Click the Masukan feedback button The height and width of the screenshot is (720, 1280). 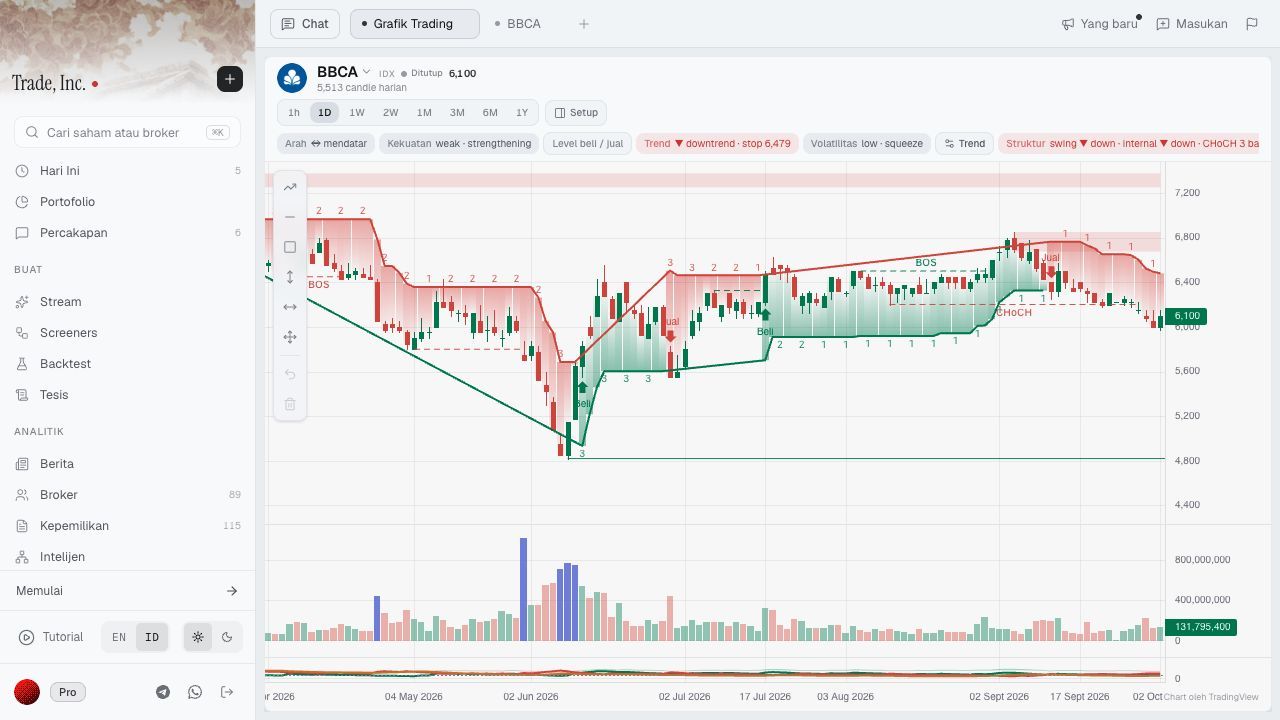coord(1192,24)
